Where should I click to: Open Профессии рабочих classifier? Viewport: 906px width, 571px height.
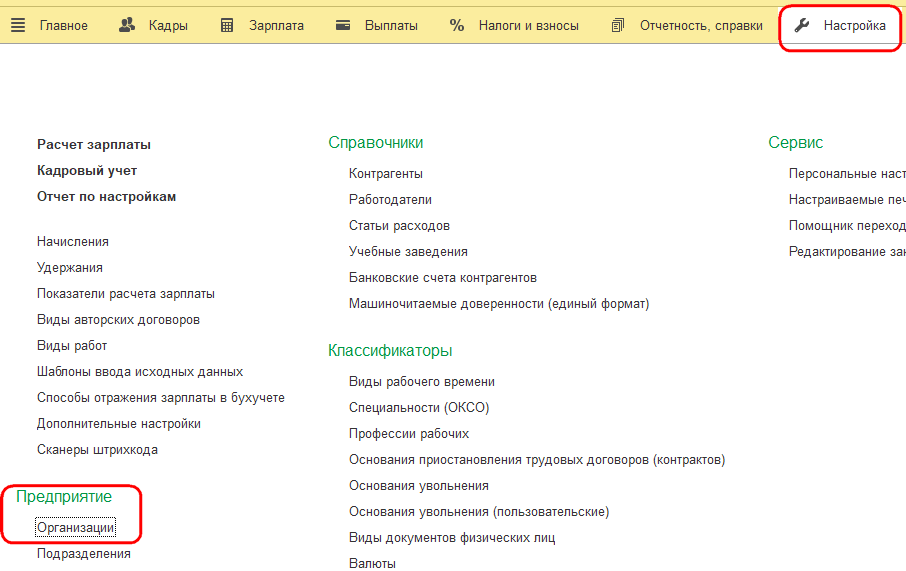tap(409, 433)
